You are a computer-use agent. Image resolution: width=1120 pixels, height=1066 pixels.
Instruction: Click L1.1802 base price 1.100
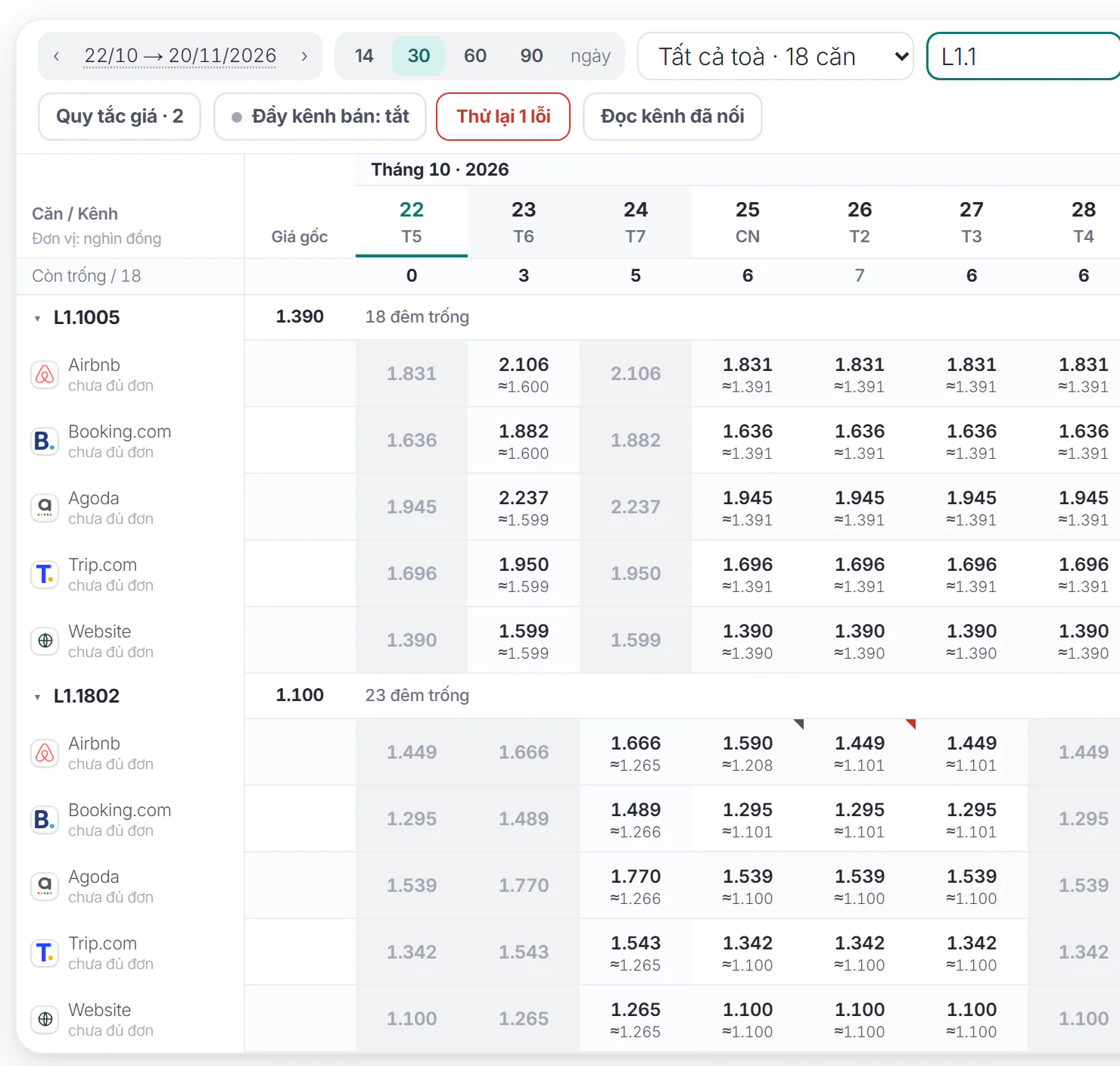click(300, 695)
